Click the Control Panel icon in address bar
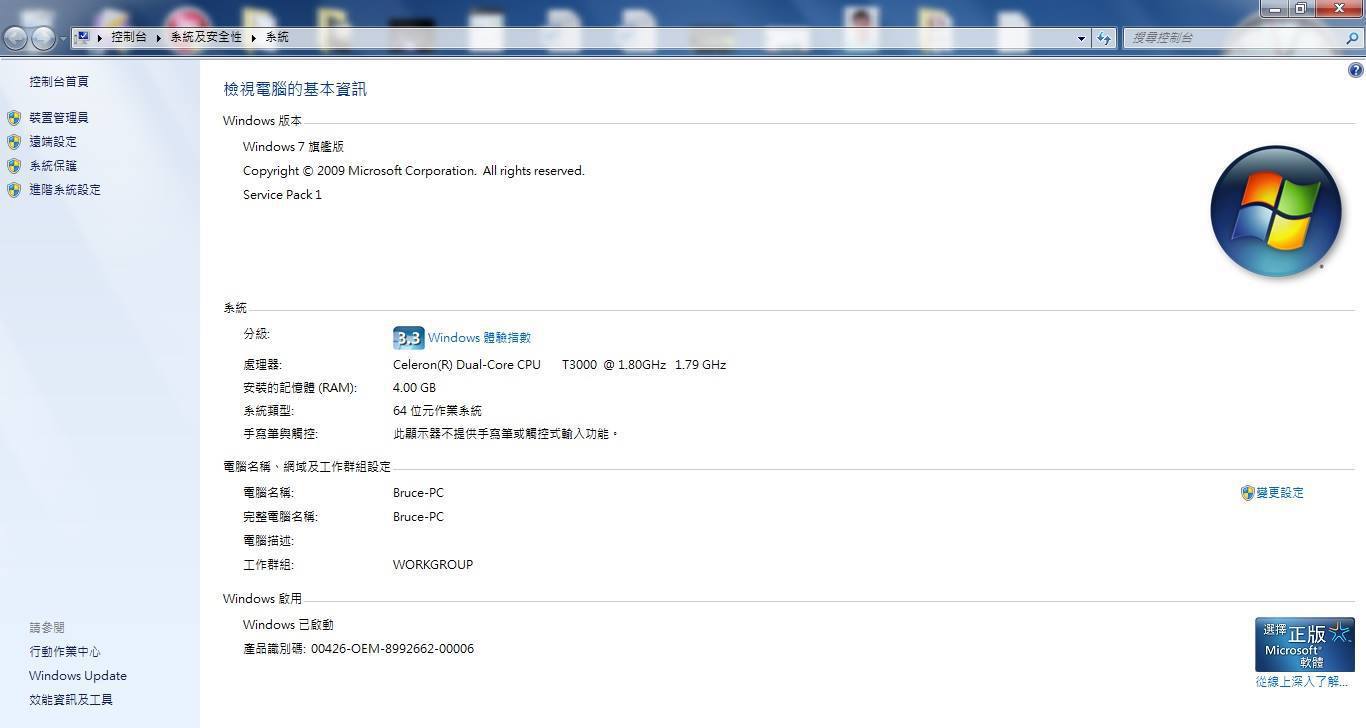 83,37
